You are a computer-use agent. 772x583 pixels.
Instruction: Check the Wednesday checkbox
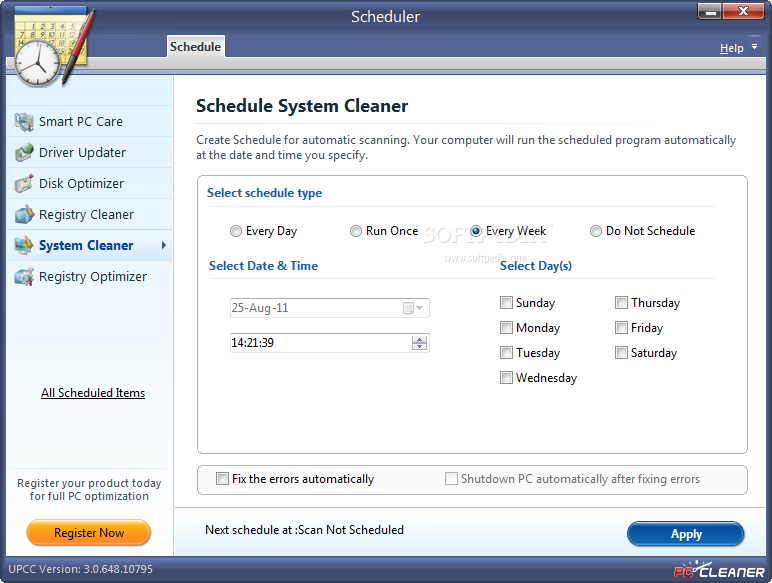(506, 378)
